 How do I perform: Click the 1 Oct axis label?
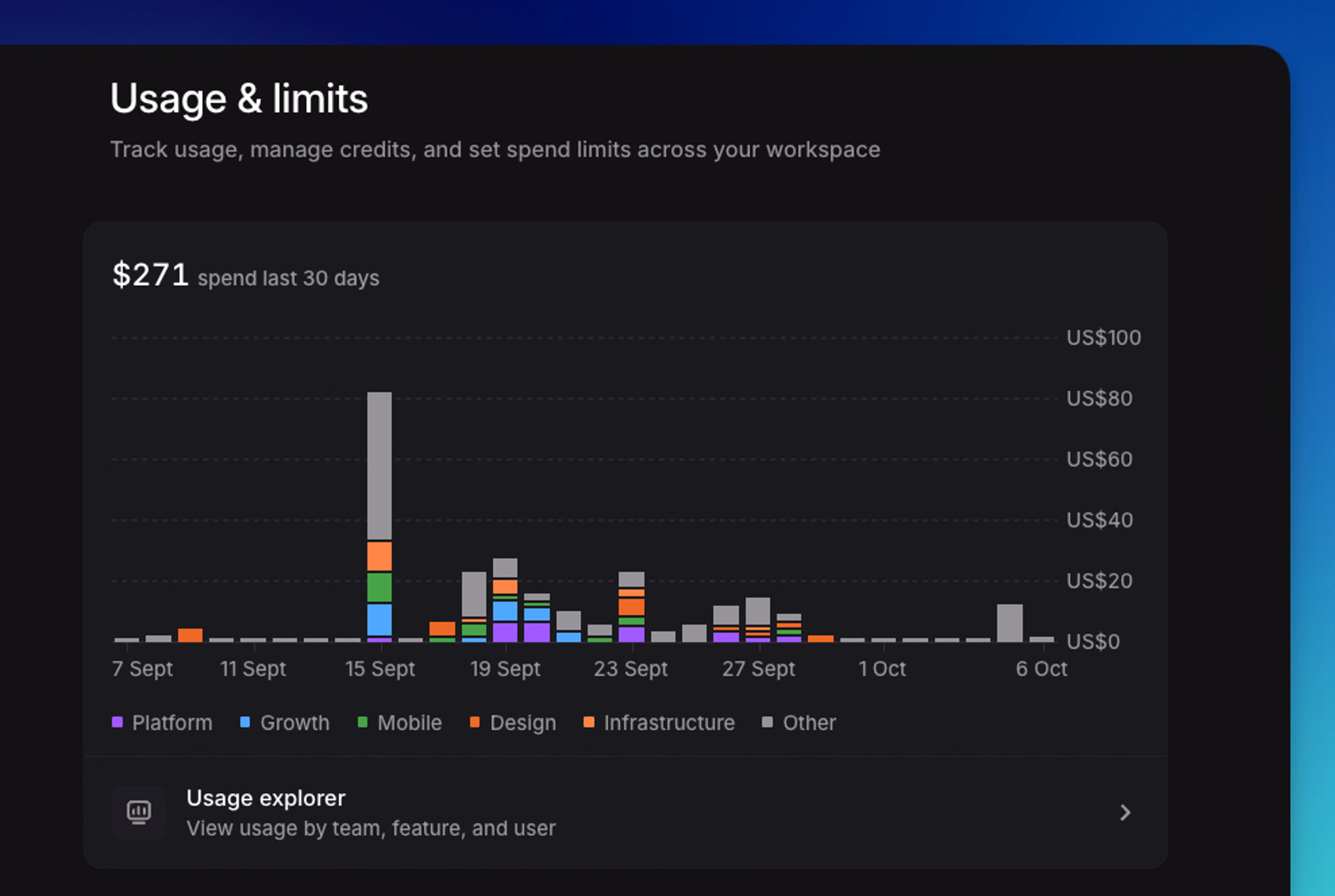[883, 668]
